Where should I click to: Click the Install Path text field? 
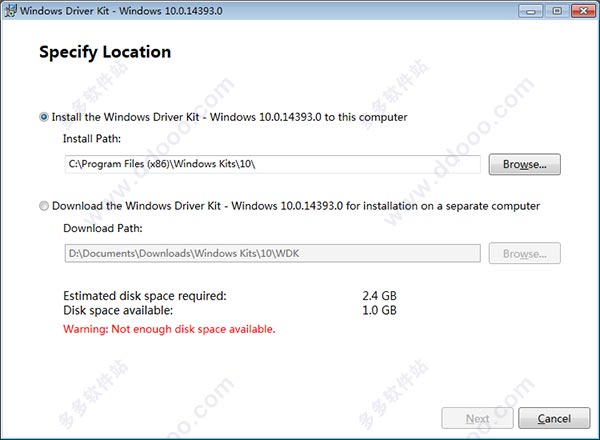click(x=272, y=164)
